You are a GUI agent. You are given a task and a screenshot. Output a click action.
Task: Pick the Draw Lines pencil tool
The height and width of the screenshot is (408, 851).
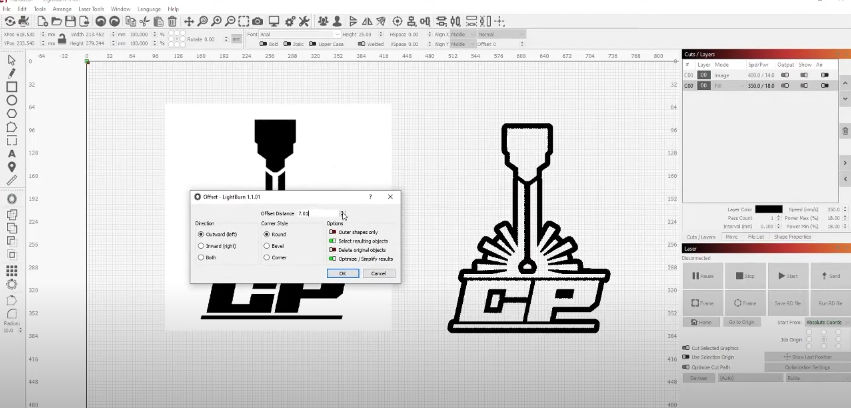(x=11, y=73)
